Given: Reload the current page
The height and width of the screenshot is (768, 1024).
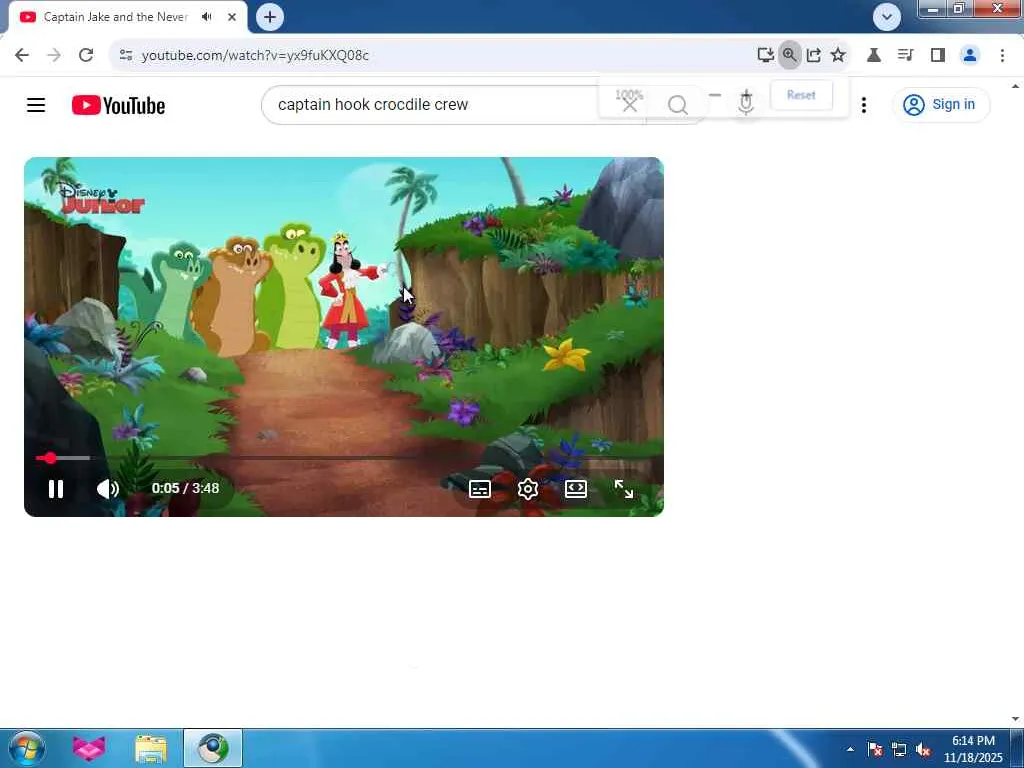Looking at the screenshot, I should tap(86, 55).
